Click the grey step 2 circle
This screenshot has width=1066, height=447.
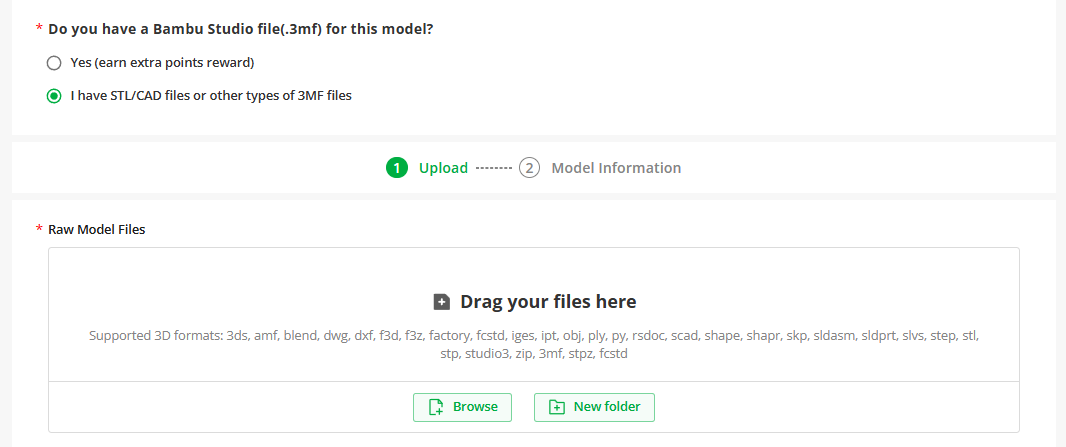529,168
